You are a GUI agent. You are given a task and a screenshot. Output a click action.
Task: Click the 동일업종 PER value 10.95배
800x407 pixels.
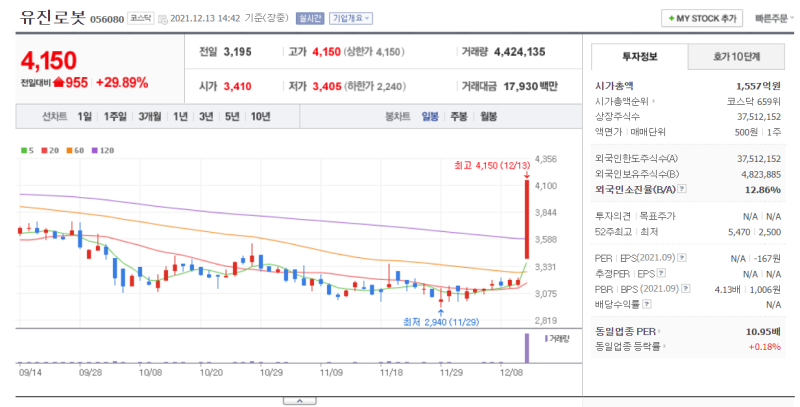(x=763, y=332)
